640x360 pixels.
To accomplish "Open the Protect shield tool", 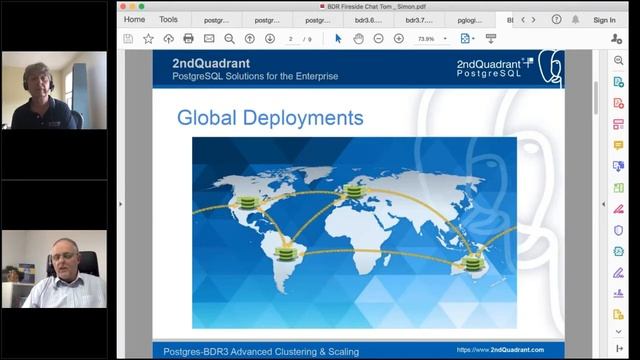I will point(618,230).
